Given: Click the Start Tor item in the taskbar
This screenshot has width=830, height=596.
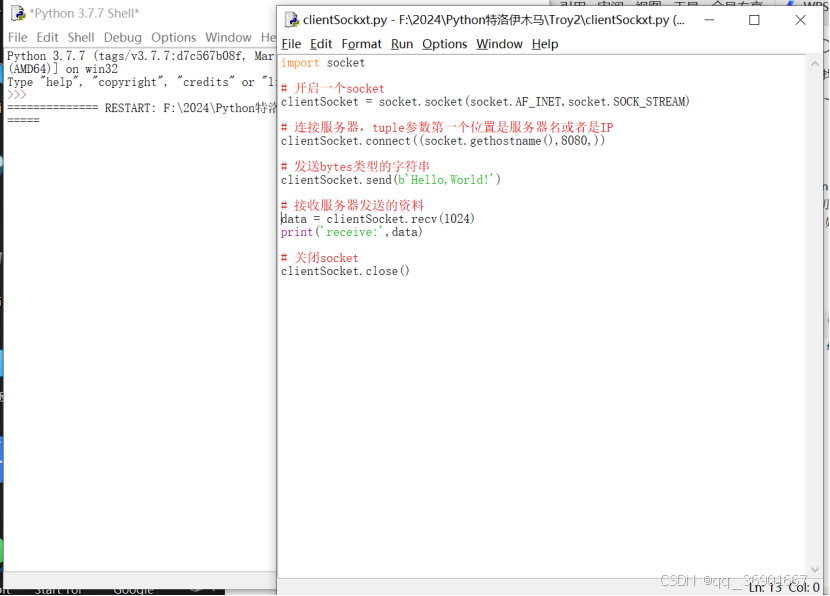Looking at the screenshot, I should click(58, 590).
